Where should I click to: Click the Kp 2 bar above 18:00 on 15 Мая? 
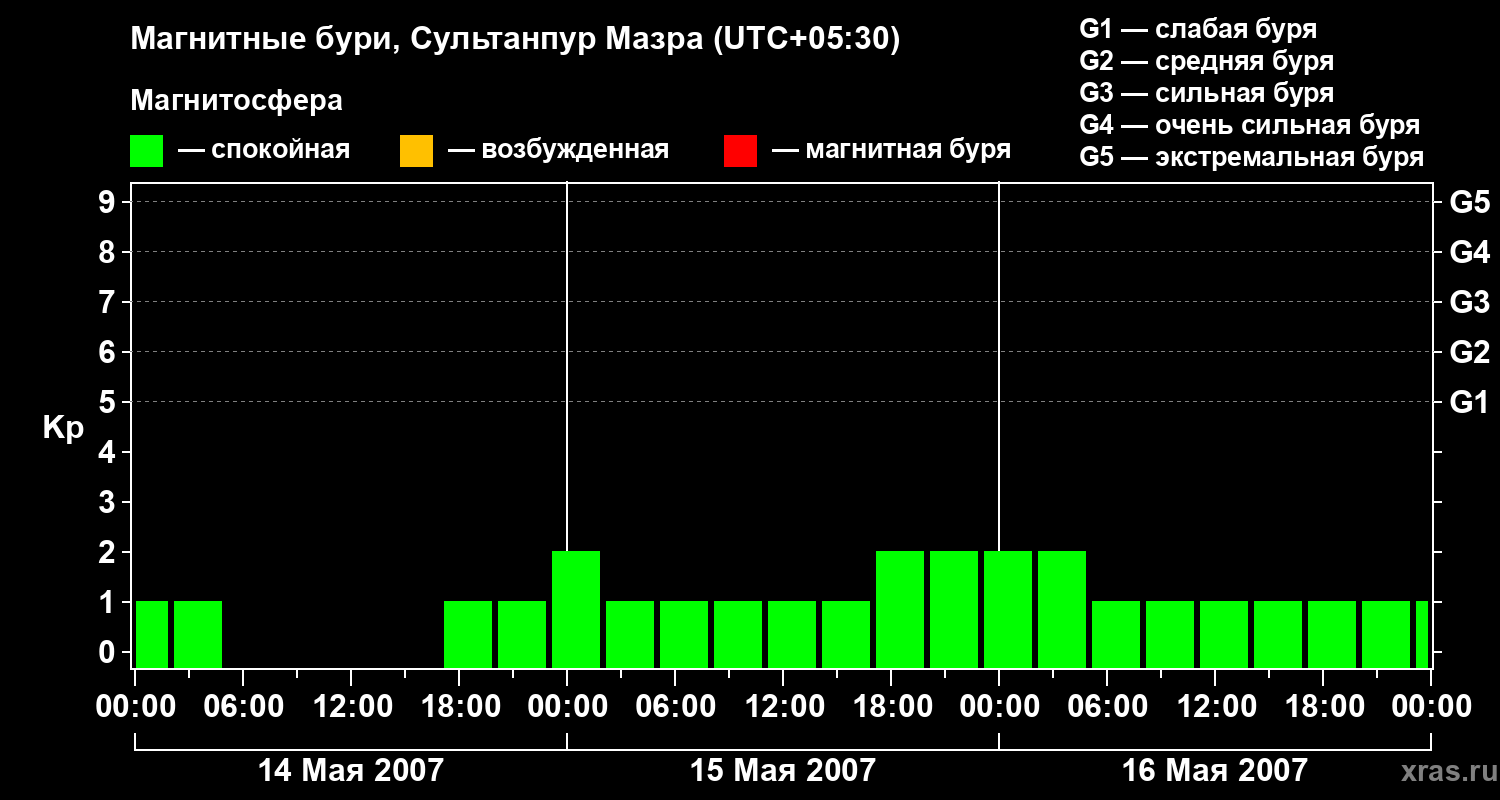900,610
